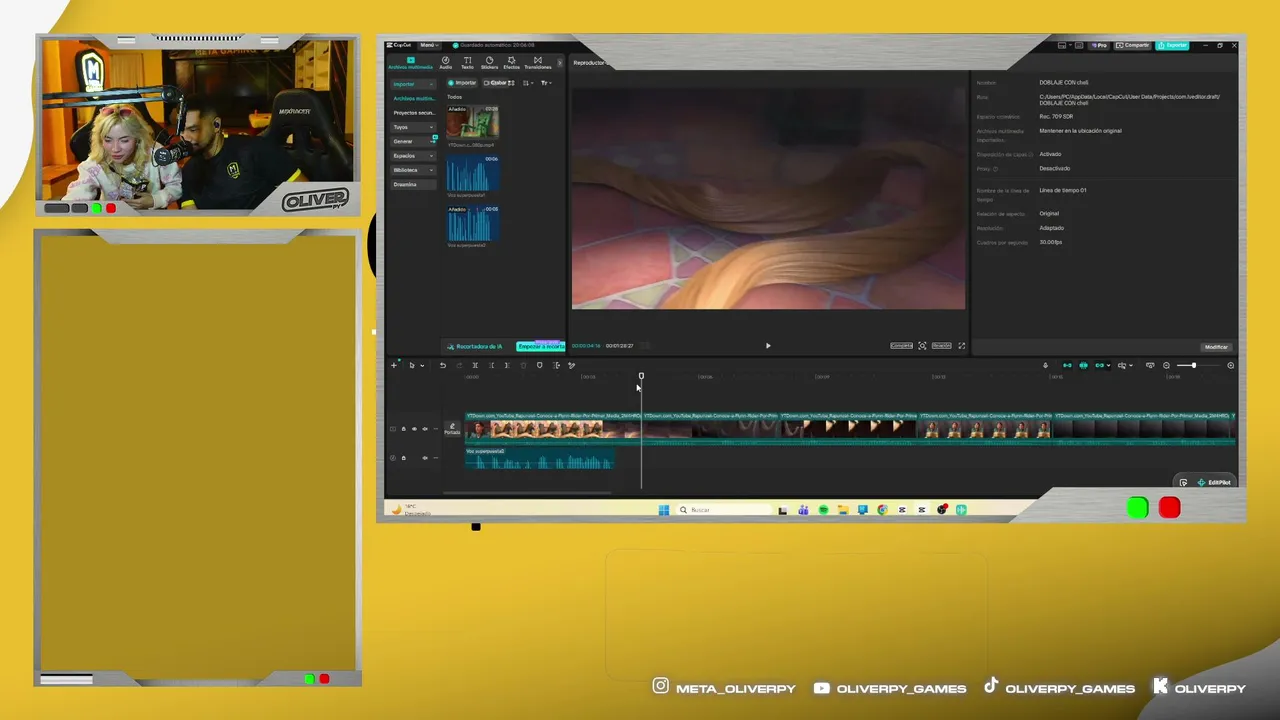Expand the Biblioteca sidebar section

pos(413,170)
